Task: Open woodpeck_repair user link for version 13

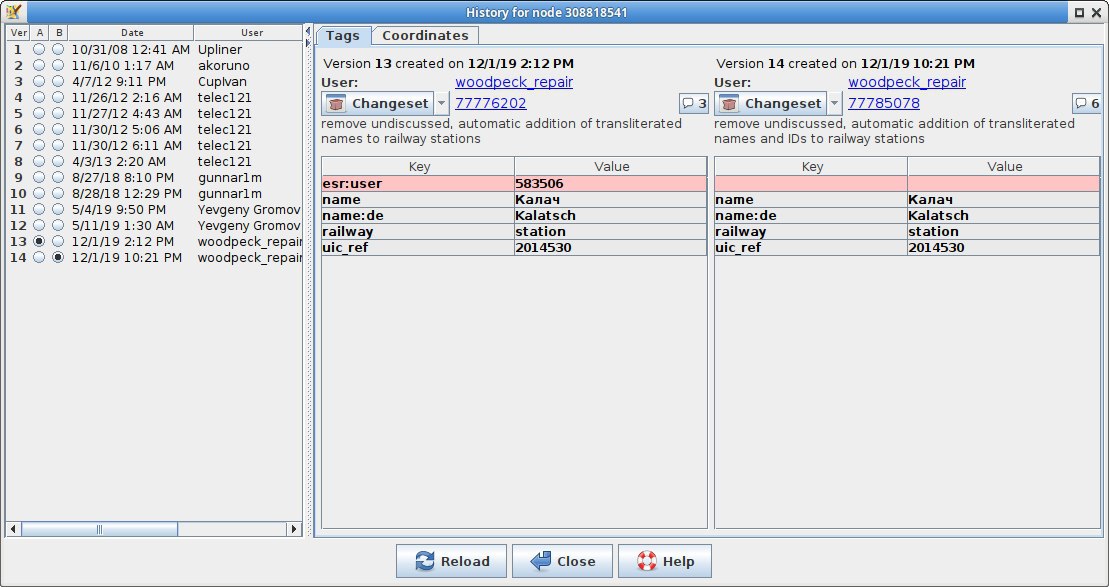Action: [x=514, y=83]
